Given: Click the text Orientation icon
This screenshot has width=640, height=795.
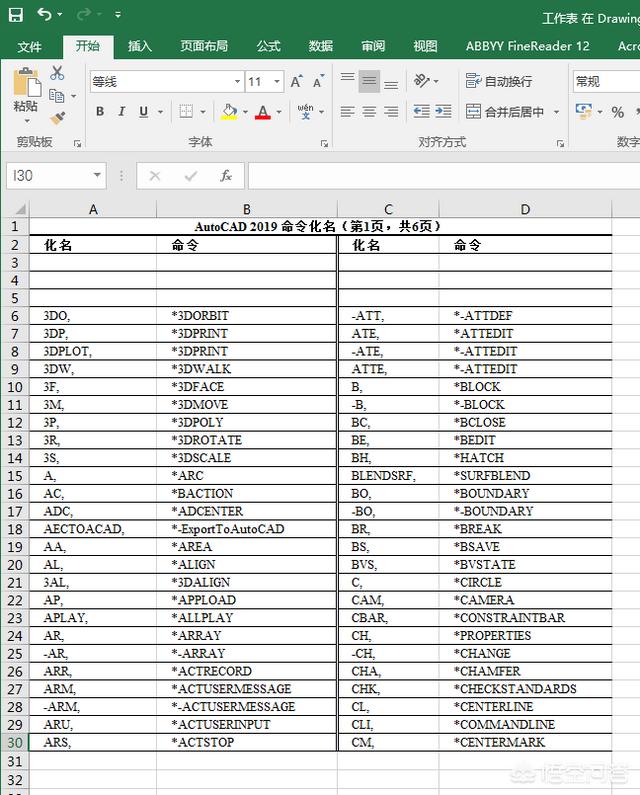Looking at the screenshot, I should point(421,81).
